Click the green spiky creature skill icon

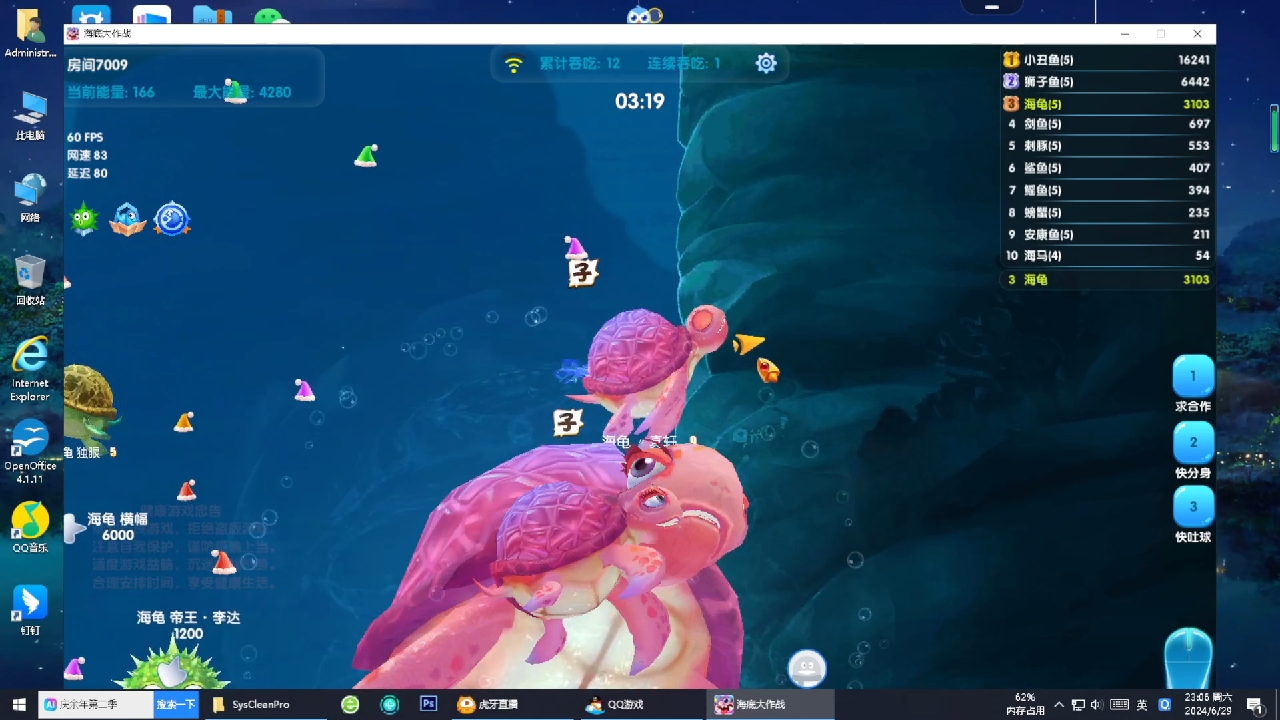click(84, 219)
